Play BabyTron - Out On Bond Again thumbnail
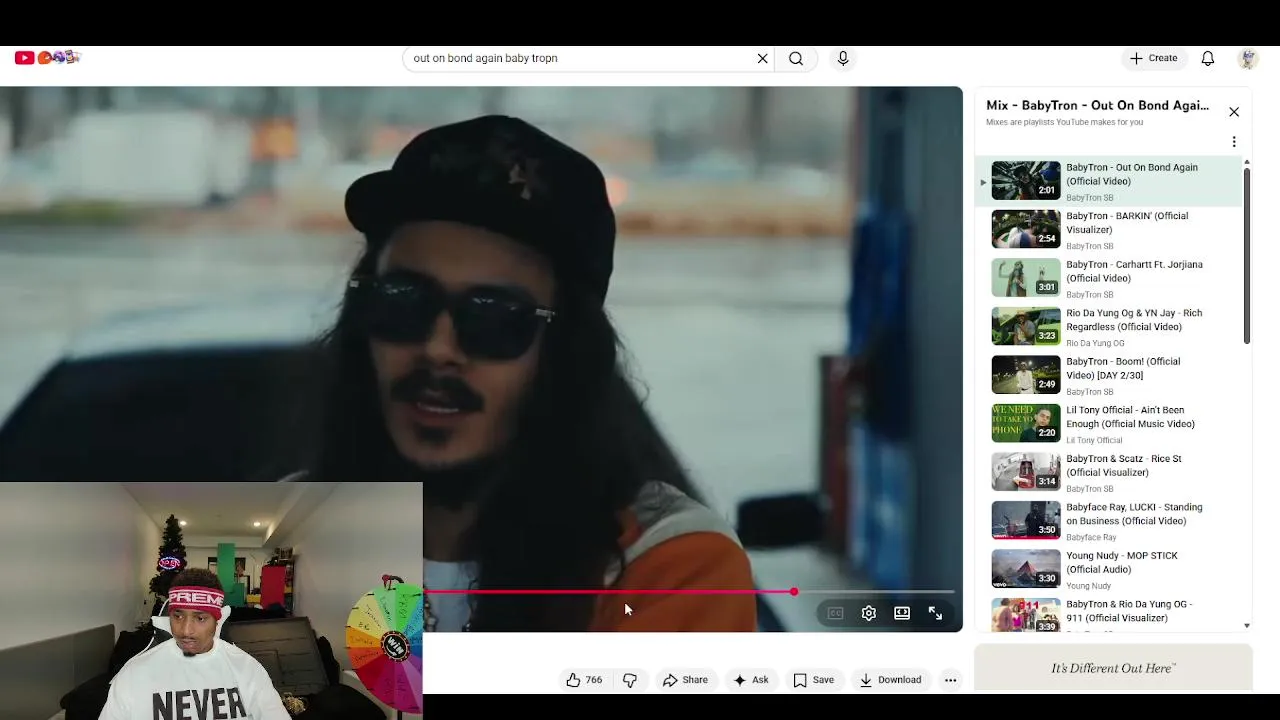1280x720 pixels. click(1026, 180)
